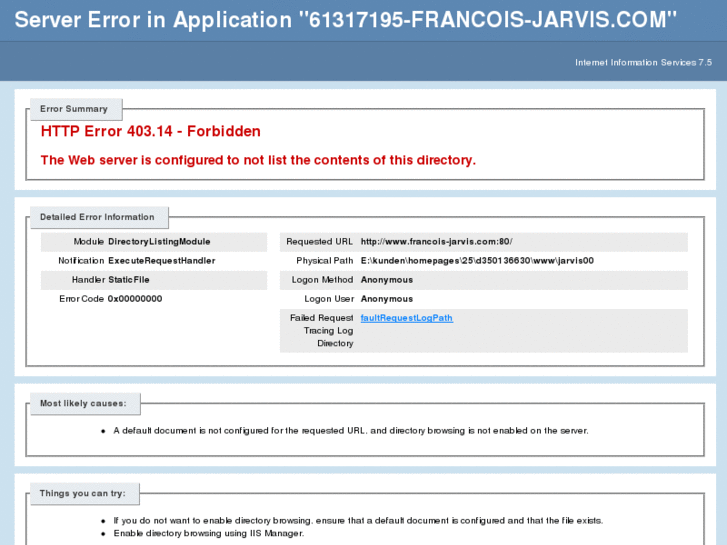Click the Physical Path field label
The image size is (727, 545).
click(325, 261)
